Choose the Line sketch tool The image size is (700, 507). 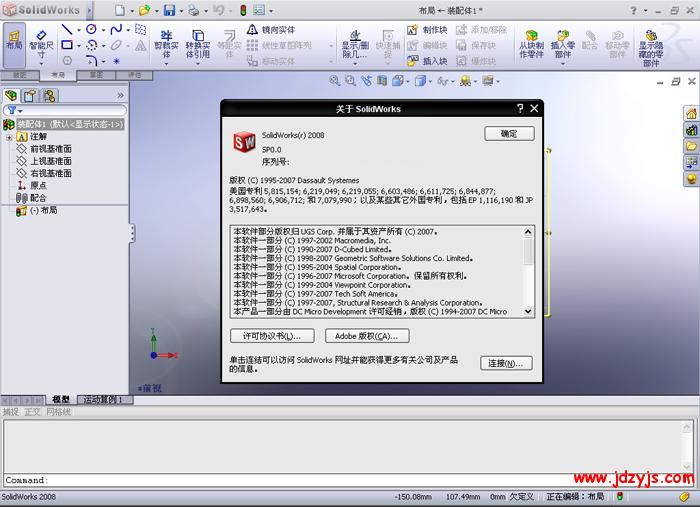tap(67, 30)
